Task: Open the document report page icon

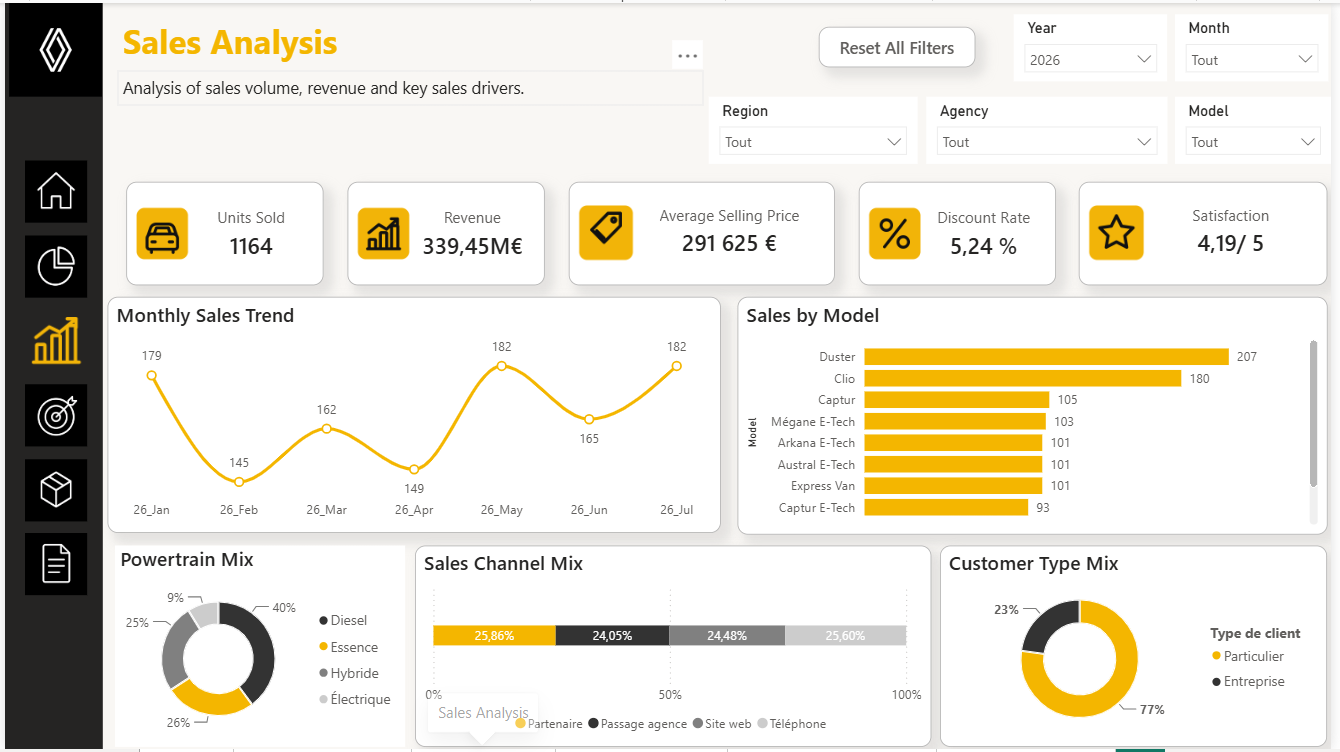Action: tap(56, 564)
